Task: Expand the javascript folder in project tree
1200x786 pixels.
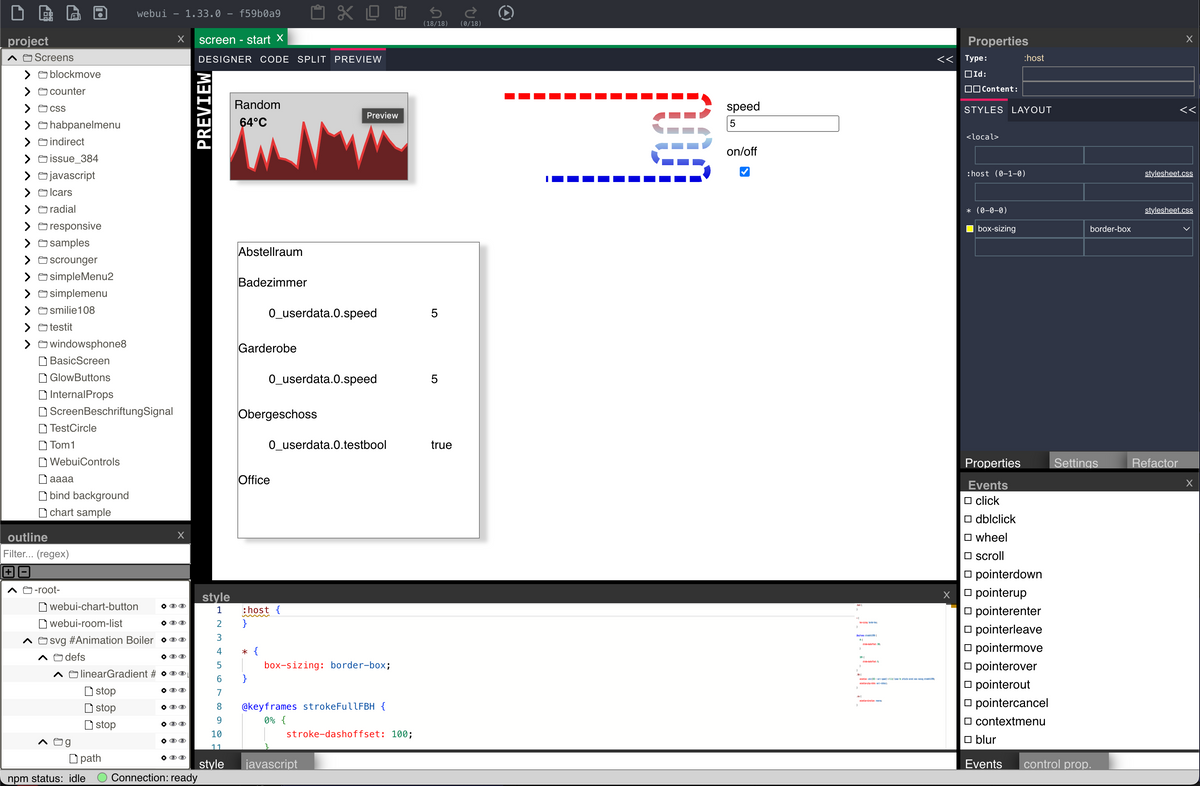Action: click(x=28, y=175)
